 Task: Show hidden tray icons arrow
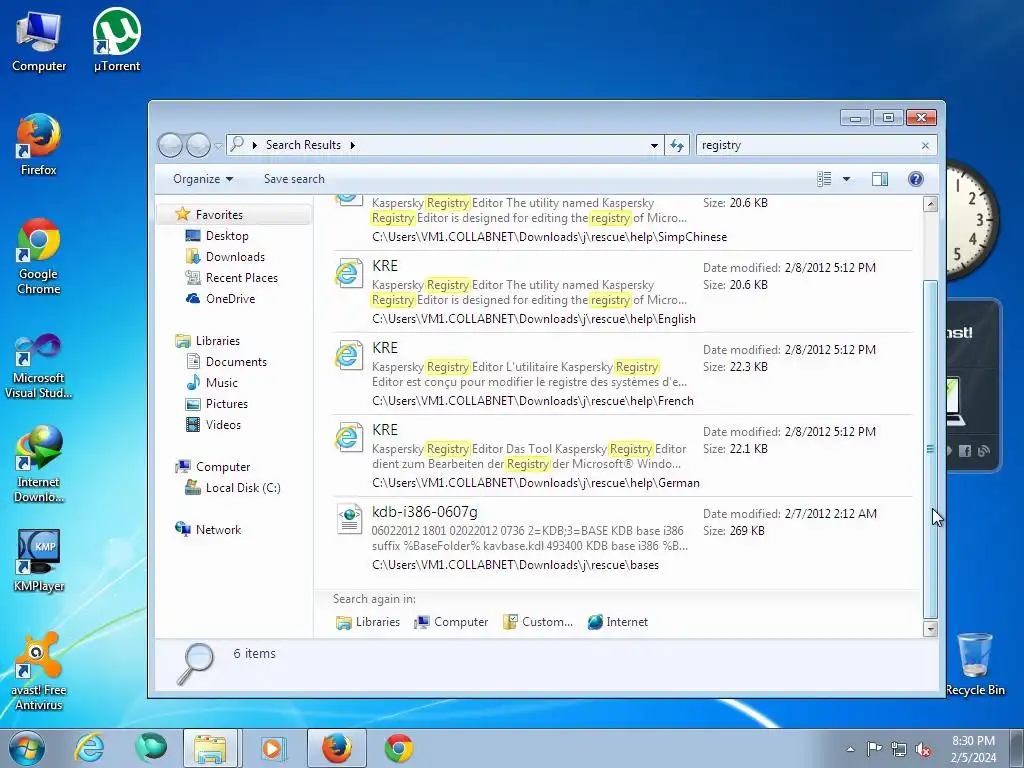pos(850,749)
